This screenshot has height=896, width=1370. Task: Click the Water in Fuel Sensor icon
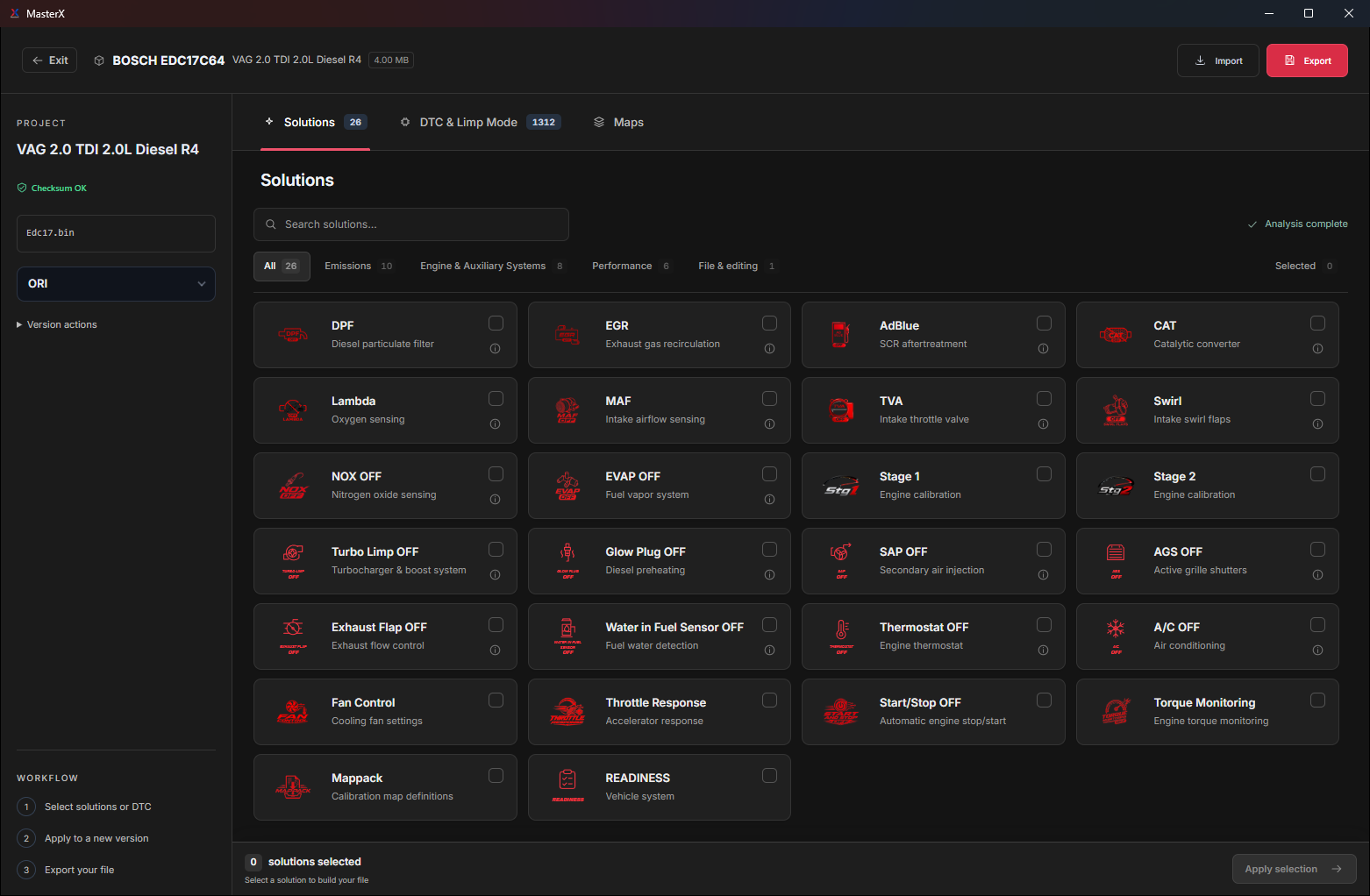coord(567,636)
